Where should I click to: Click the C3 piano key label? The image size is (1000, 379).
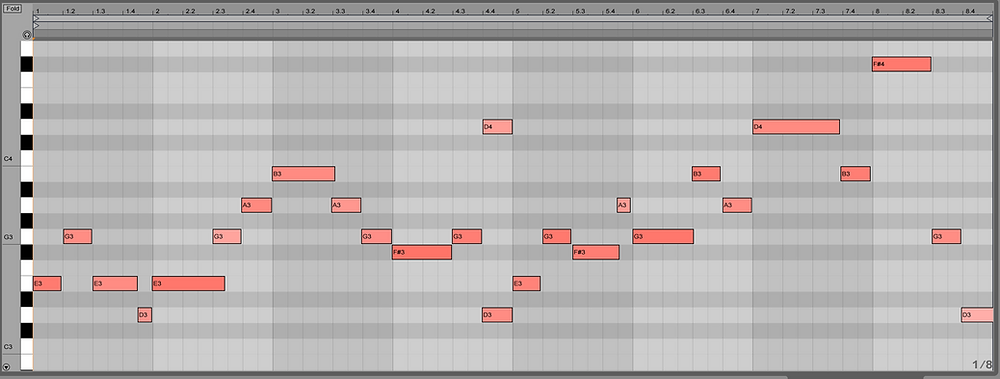(x=8, y=347)
